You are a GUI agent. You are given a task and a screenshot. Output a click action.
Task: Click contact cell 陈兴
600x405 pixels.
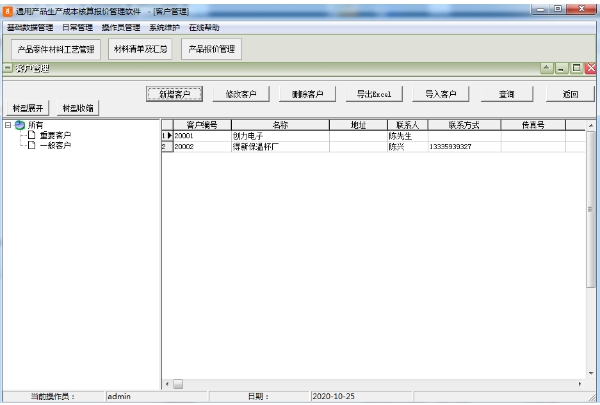click(x=408, y=147)
